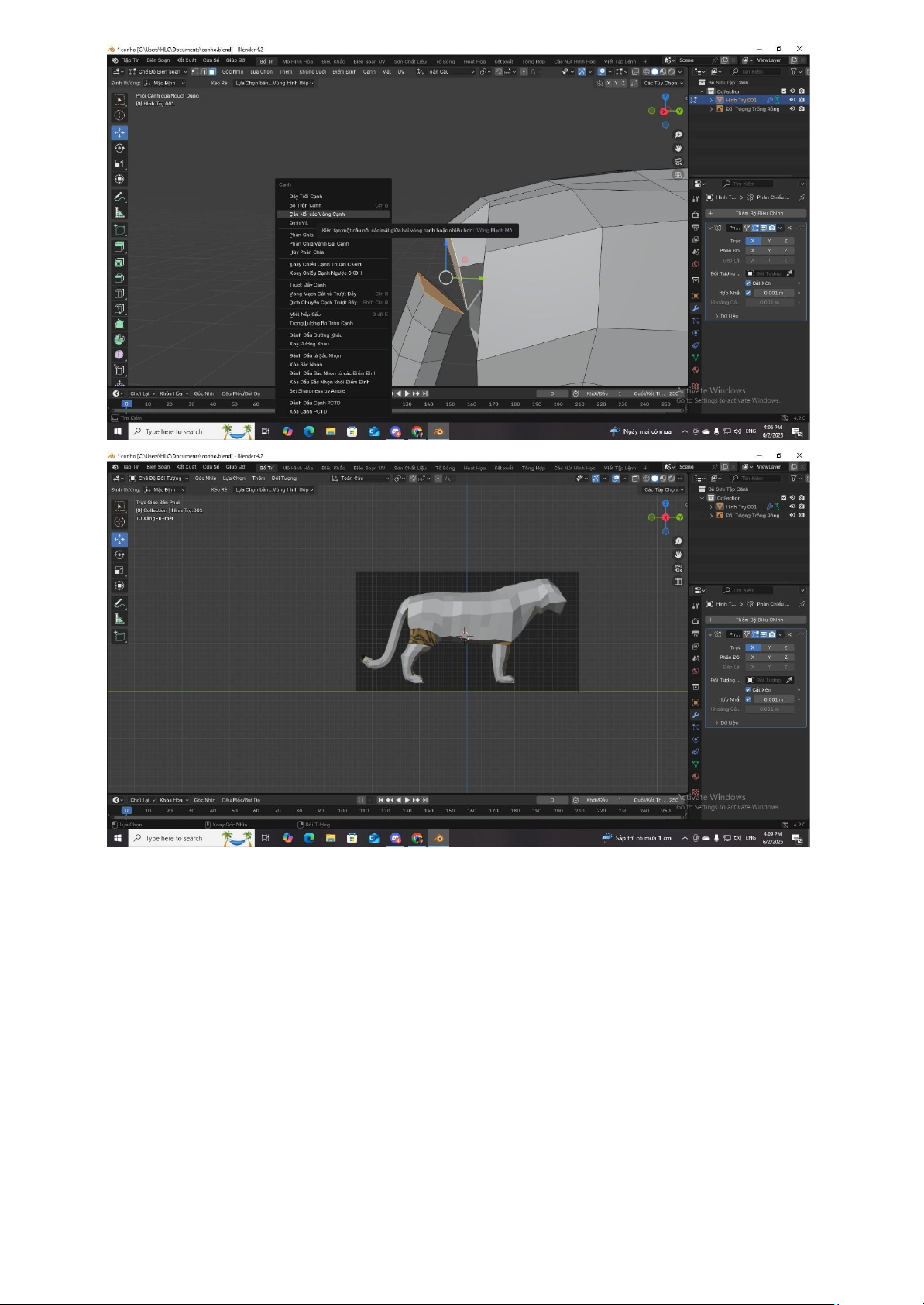This screenshot has width=924, height=1305.
Task: Toggle Collection exclude checkbox in upper outliner
Action: click(784, 91)
